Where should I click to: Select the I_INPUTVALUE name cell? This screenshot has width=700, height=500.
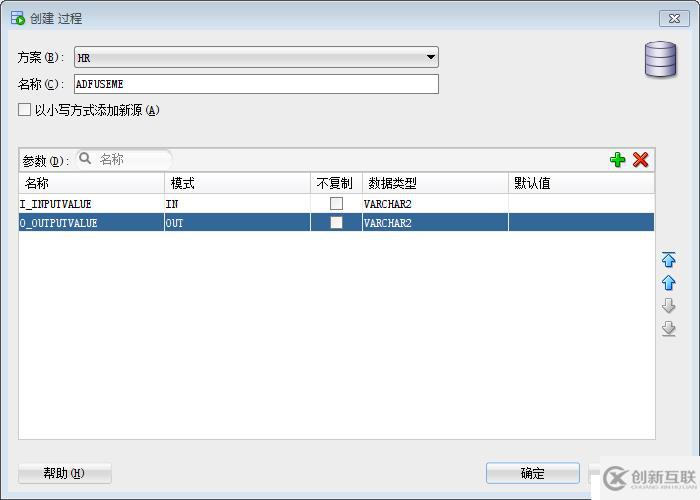(x=92, y=204)
